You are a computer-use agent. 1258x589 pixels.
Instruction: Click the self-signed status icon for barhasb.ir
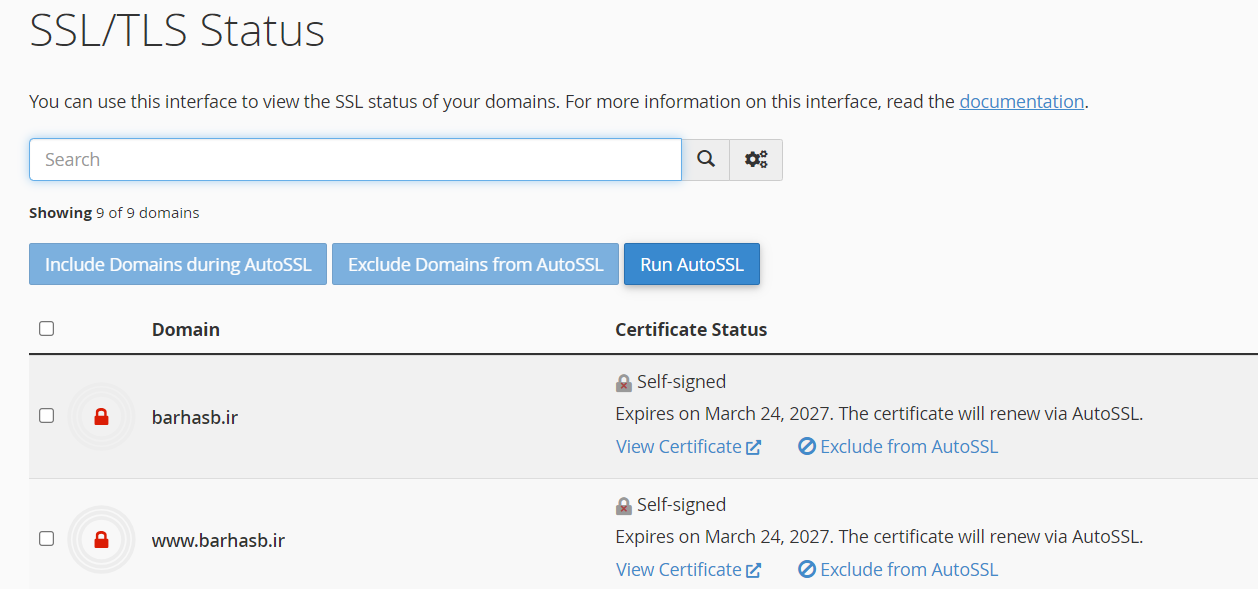pos(624,383)
